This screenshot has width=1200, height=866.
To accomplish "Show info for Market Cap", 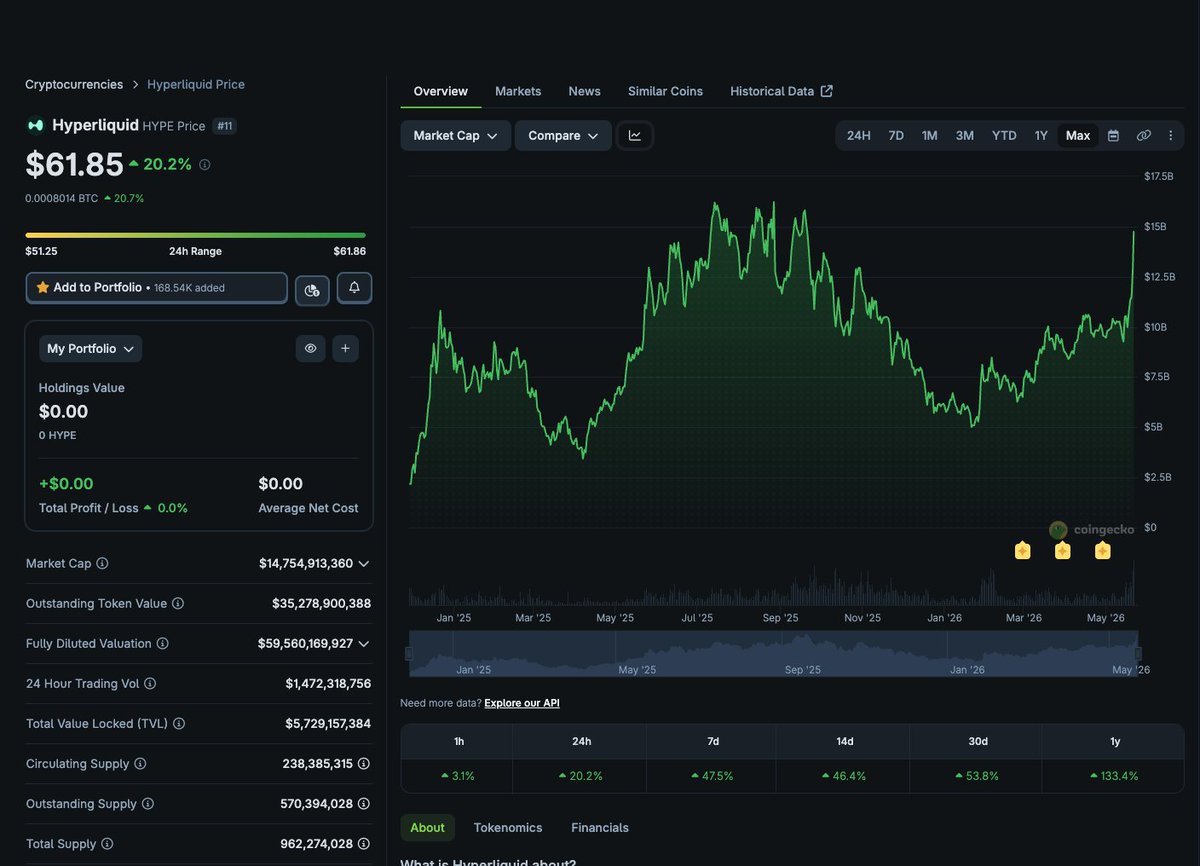I will [x=102, y=564].
